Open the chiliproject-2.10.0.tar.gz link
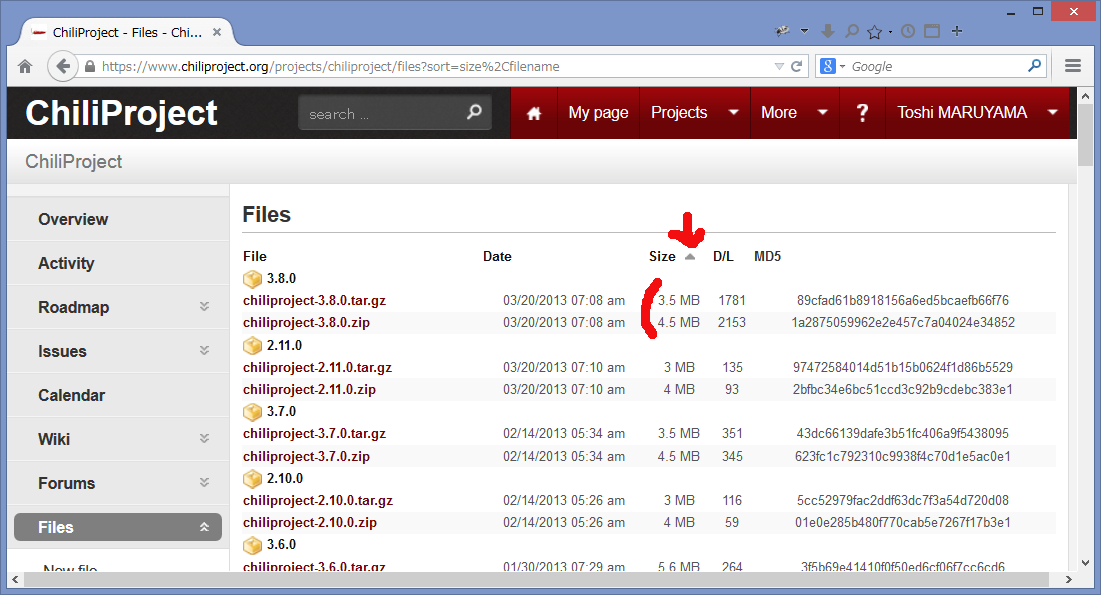Viewport: 1101px width, 595px height. pos(317,500)
